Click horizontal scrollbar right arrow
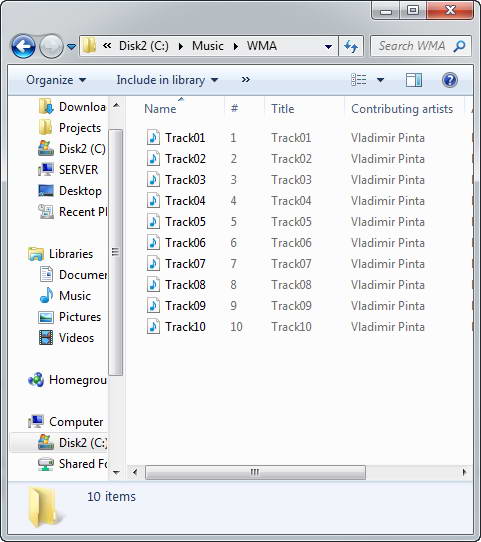This screenshot has height=542, width=481. (x=464, y=472)
